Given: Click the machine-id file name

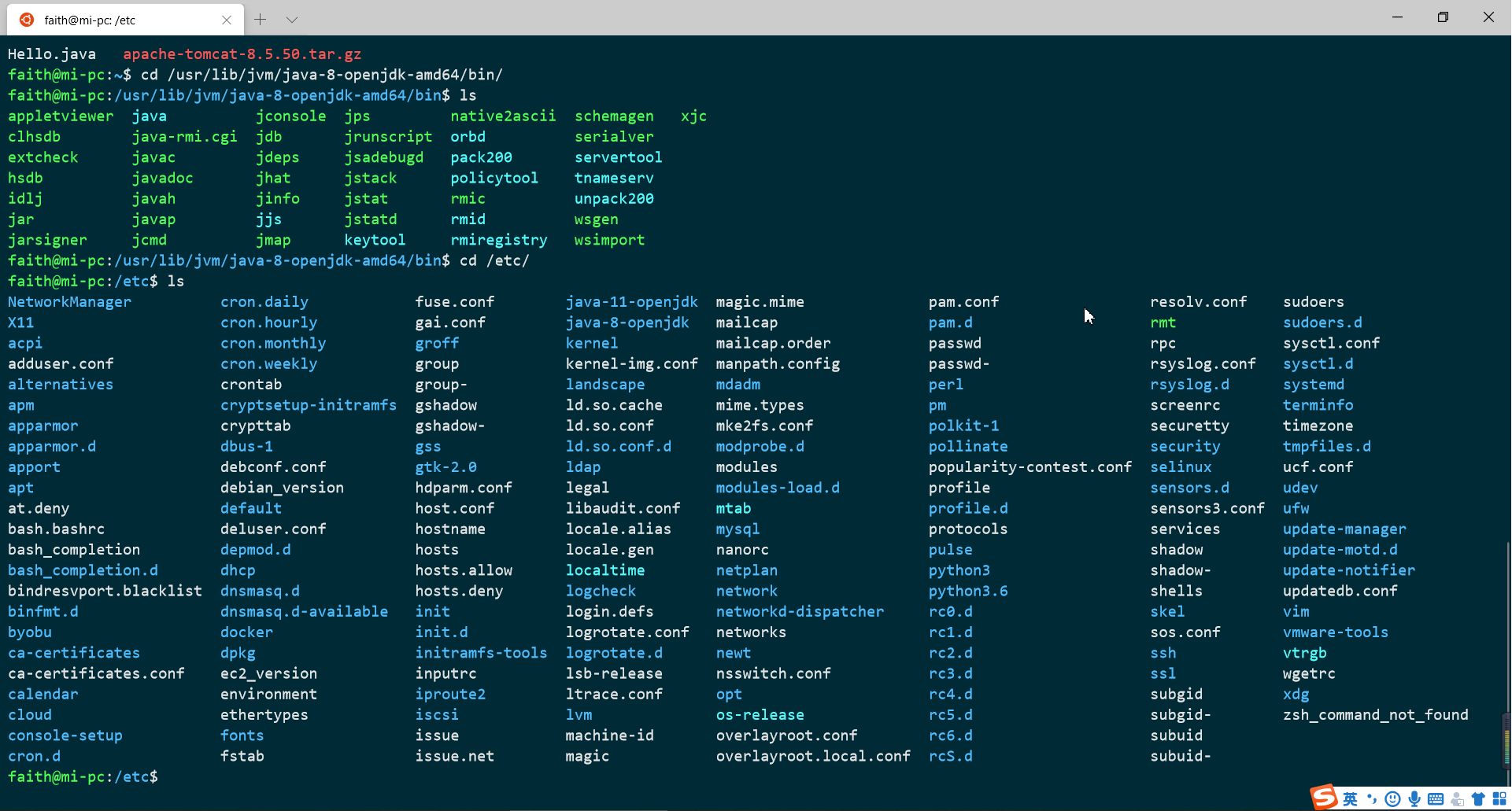Looking at the screenshot, I should pyautogui.click(x=609, y=735).
